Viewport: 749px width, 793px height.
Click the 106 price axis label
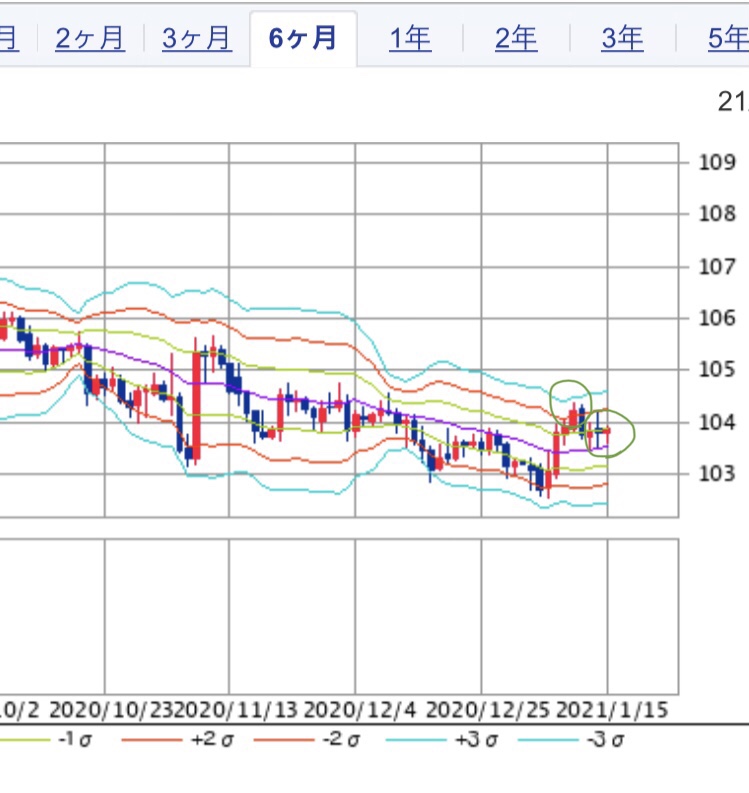tap(717, 318)
